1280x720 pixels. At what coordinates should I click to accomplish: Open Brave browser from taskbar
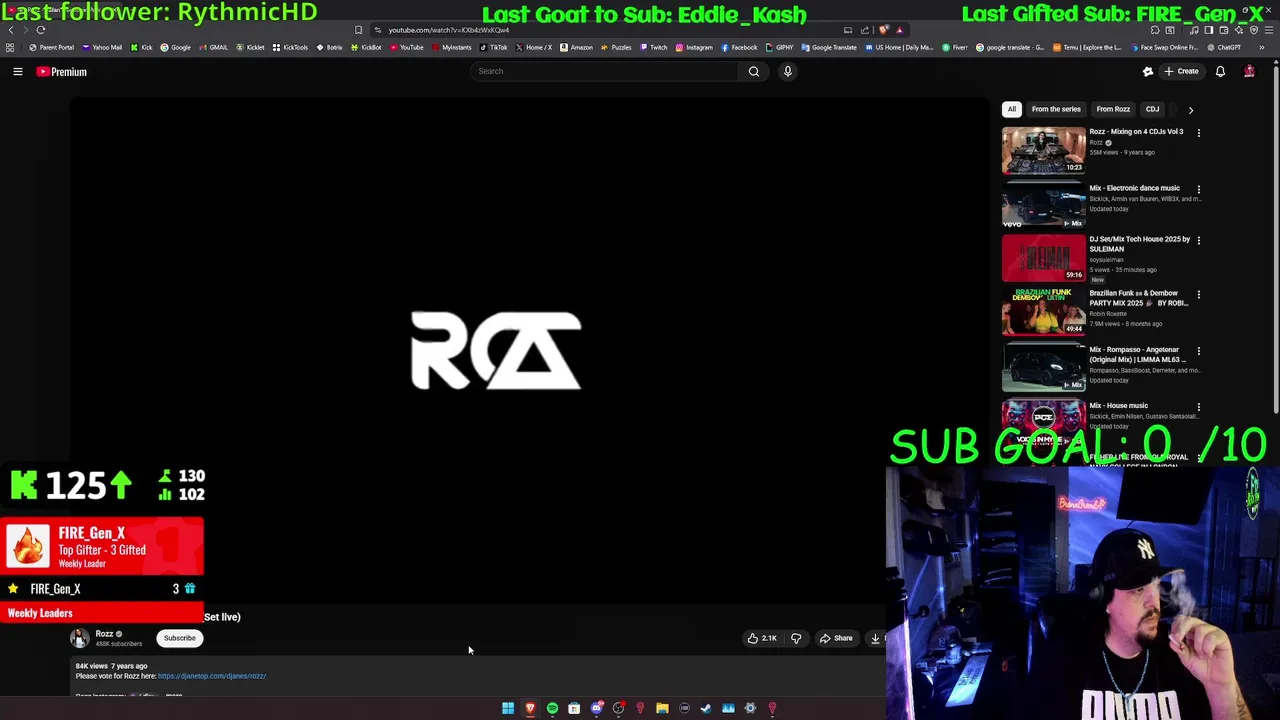(x=530, y=708)
